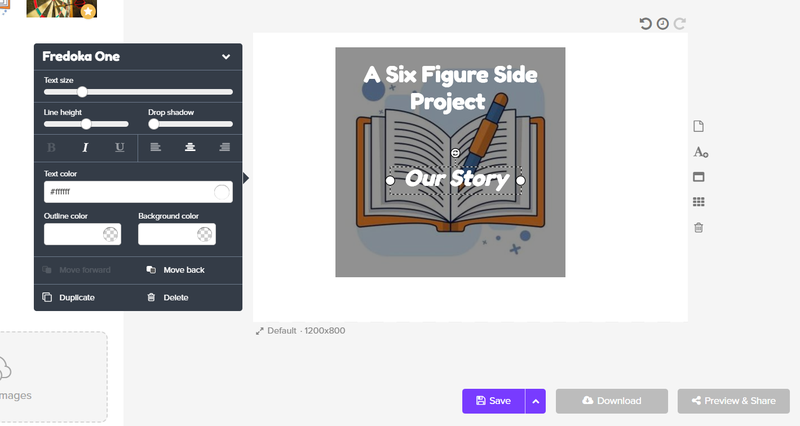800x426 pixels.
Task: Click the add text icon in right sidebar
Action: coord(700,152)
